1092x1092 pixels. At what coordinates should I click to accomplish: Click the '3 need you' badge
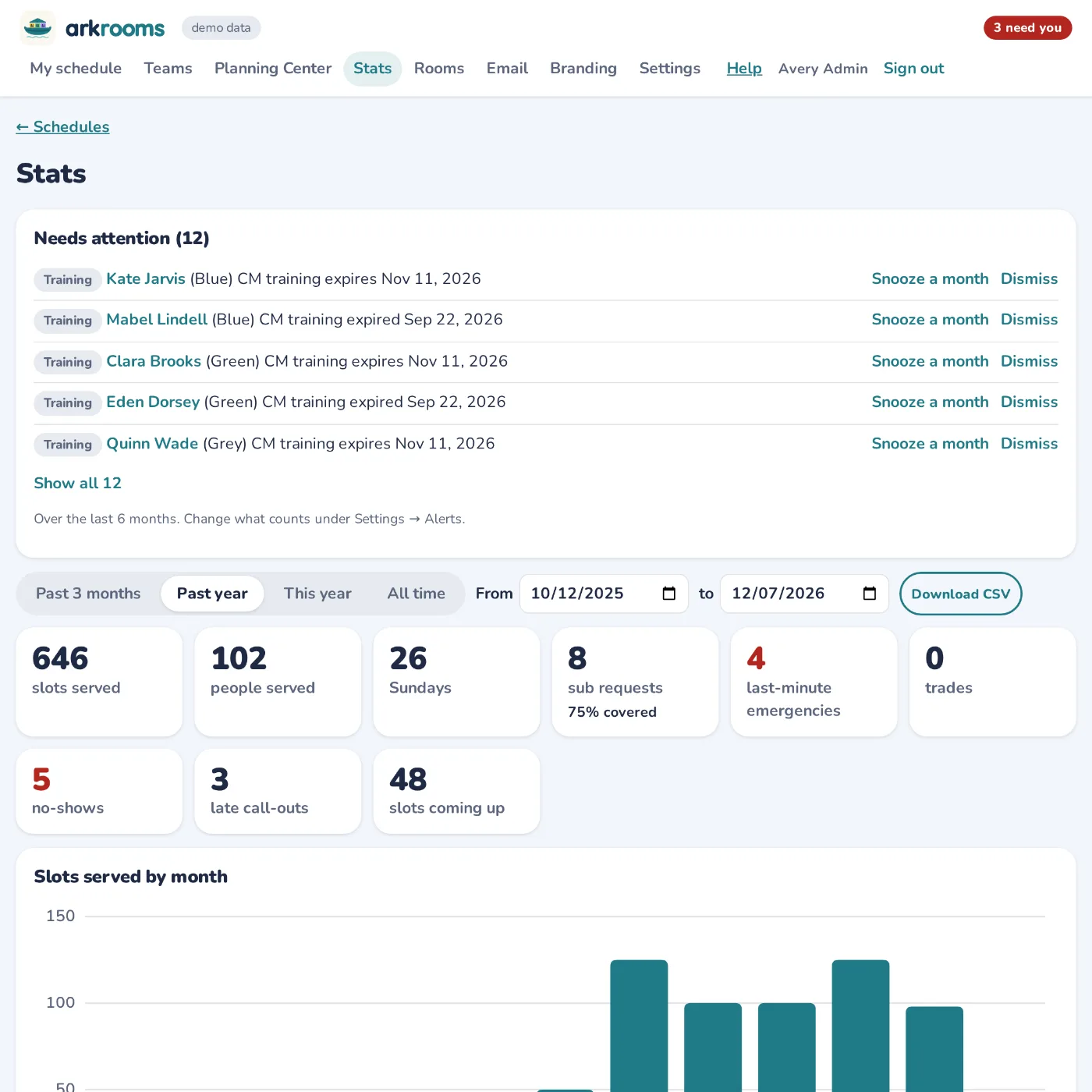pos(1027,28)
